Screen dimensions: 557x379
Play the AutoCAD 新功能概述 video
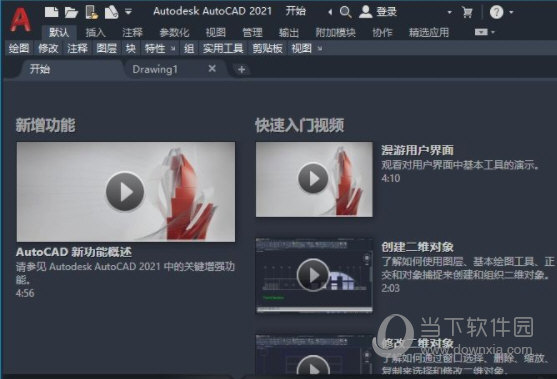[125, 191]
